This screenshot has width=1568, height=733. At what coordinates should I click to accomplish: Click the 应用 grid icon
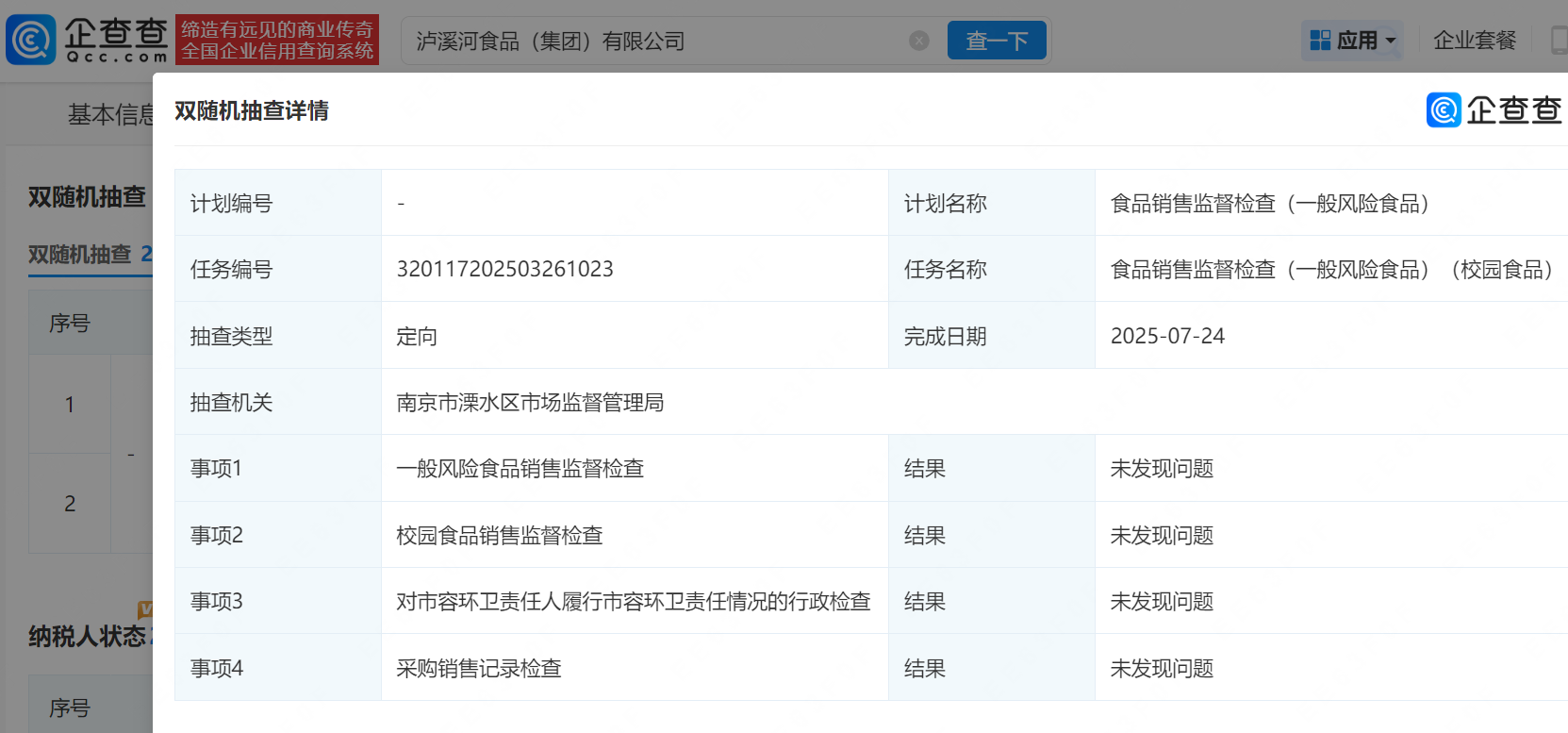point(1320,41)
